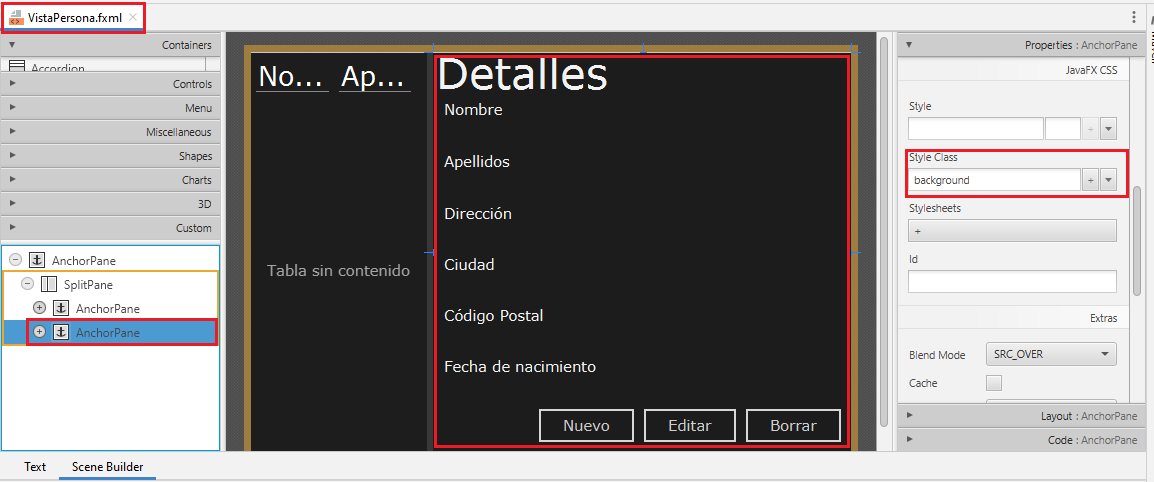Click the Nuevo button in preview
Screen dimensions: 1154x482
pos(587,425)
